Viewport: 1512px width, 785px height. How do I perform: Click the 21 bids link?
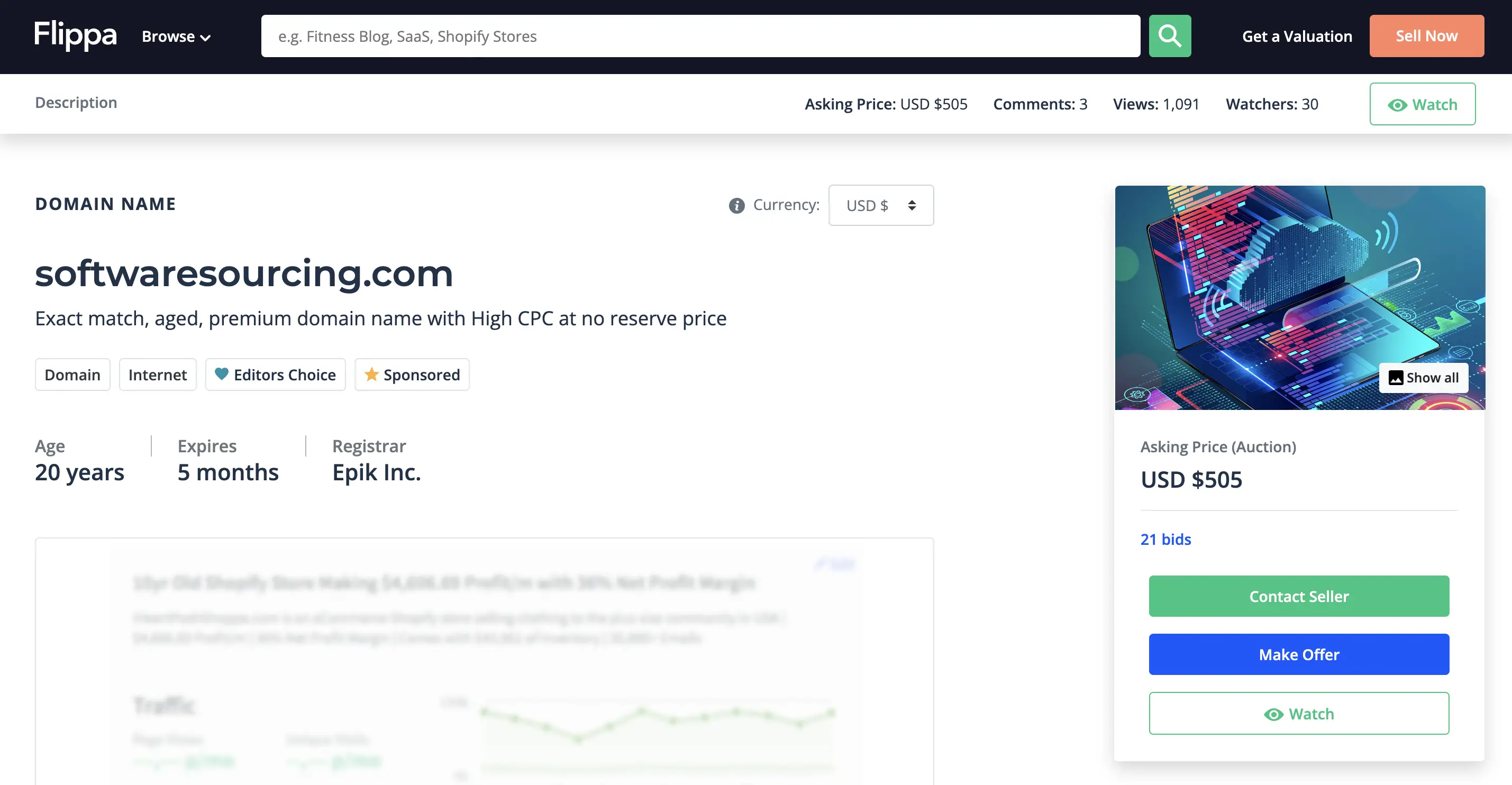1166,539
